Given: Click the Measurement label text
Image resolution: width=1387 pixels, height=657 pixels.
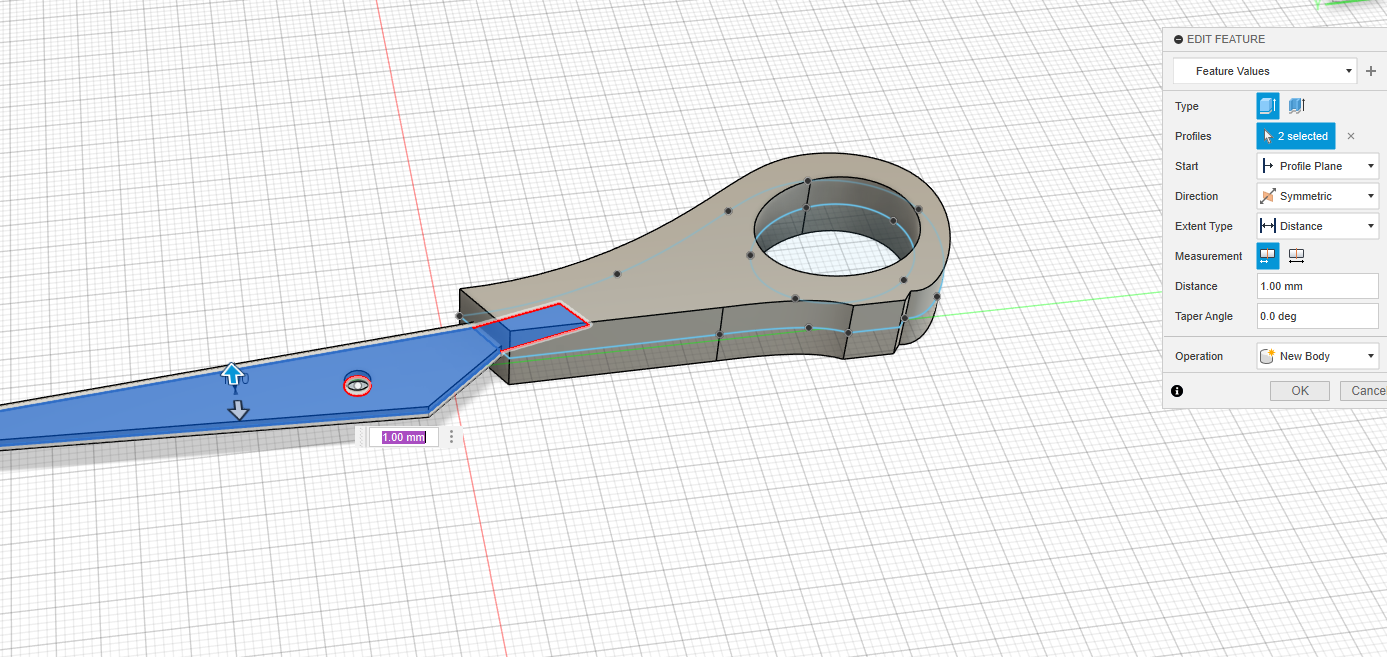Looking at the screenshot, I should tap(1209, 256).
